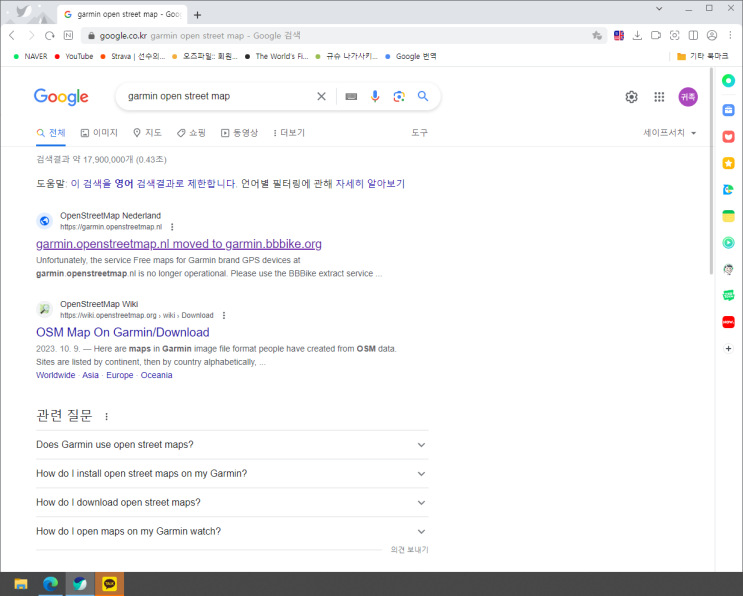Open the YouTube bookmark
743x596 pixels.
[74, 56]
